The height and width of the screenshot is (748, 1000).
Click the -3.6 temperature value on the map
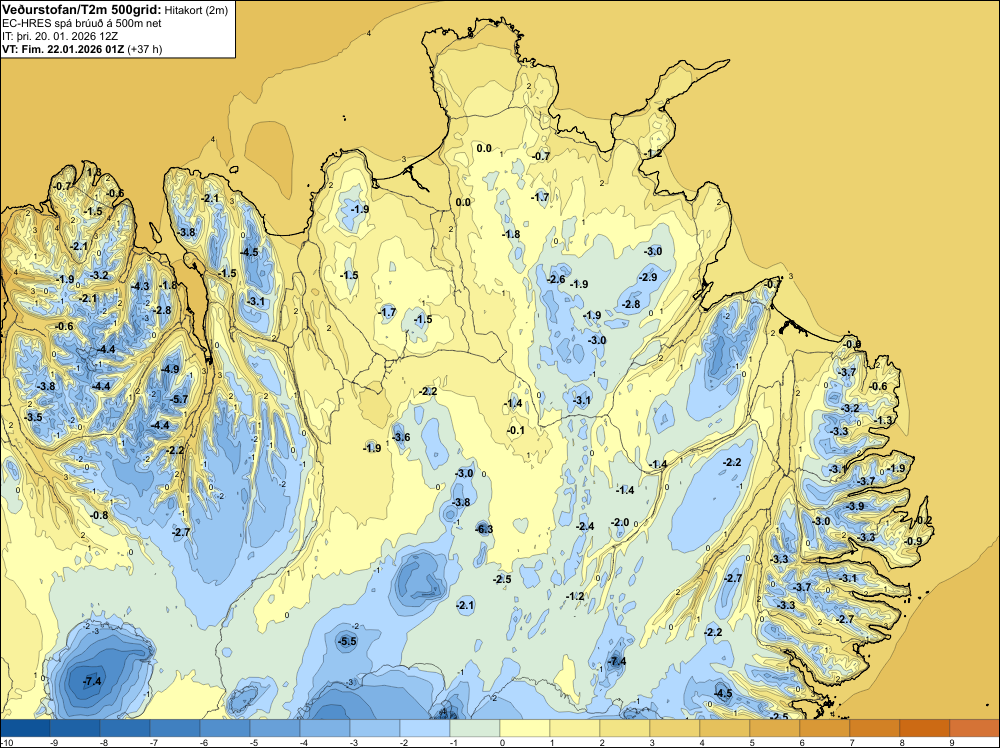point(401,437)
